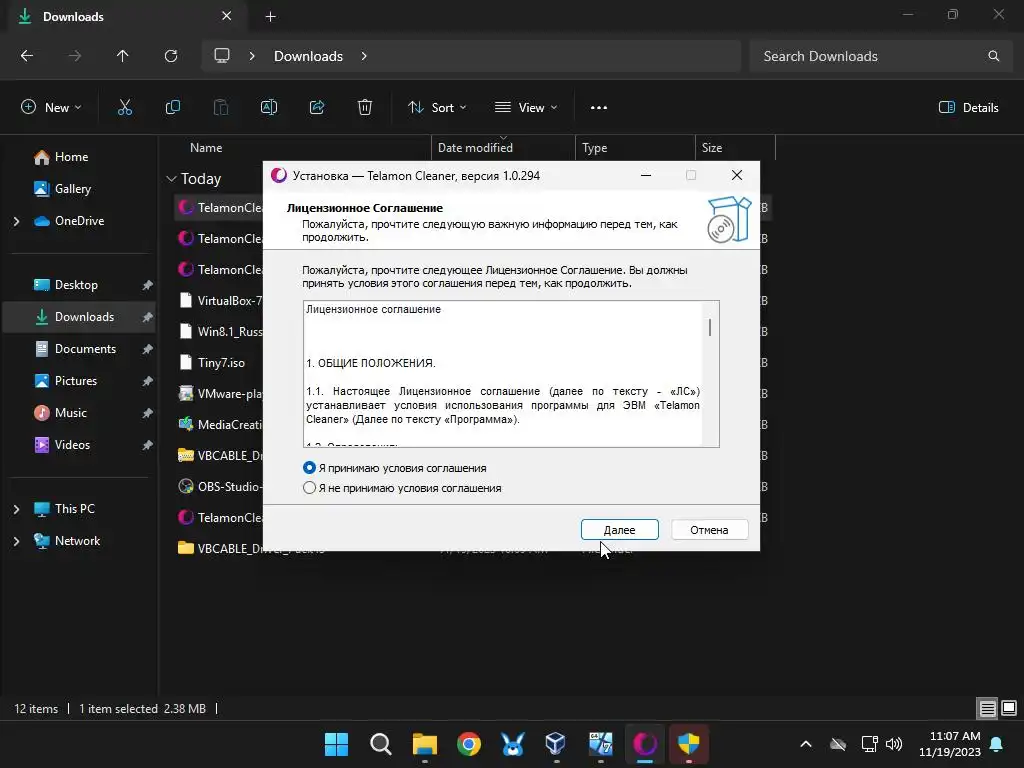Open the New dropdown menu
Screen dimensions: 1024x768
click(x=51, y=107)
